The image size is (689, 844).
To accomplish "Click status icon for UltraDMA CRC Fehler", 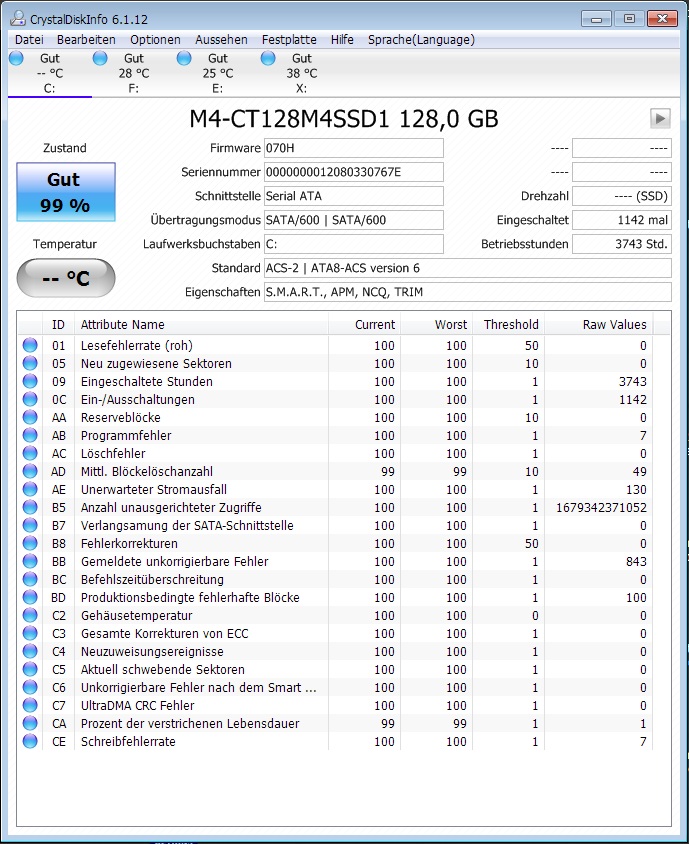I will [30, 705].
